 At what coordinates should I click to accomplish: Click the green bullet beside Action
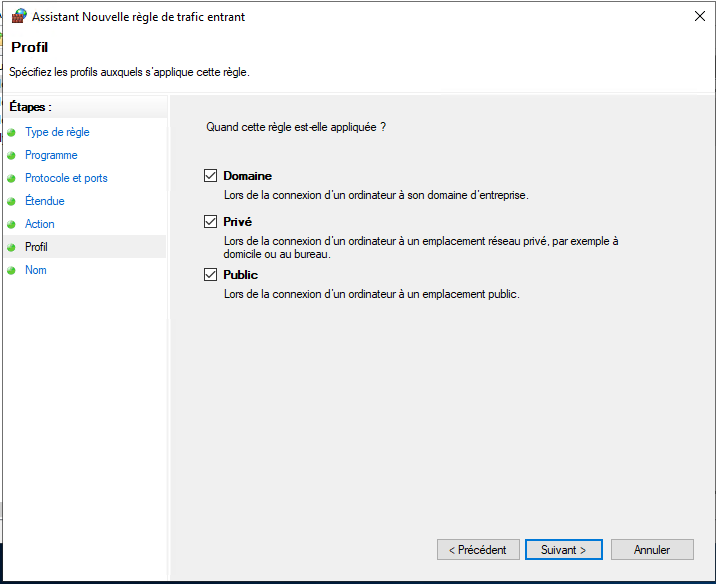(x=11, y=224)
